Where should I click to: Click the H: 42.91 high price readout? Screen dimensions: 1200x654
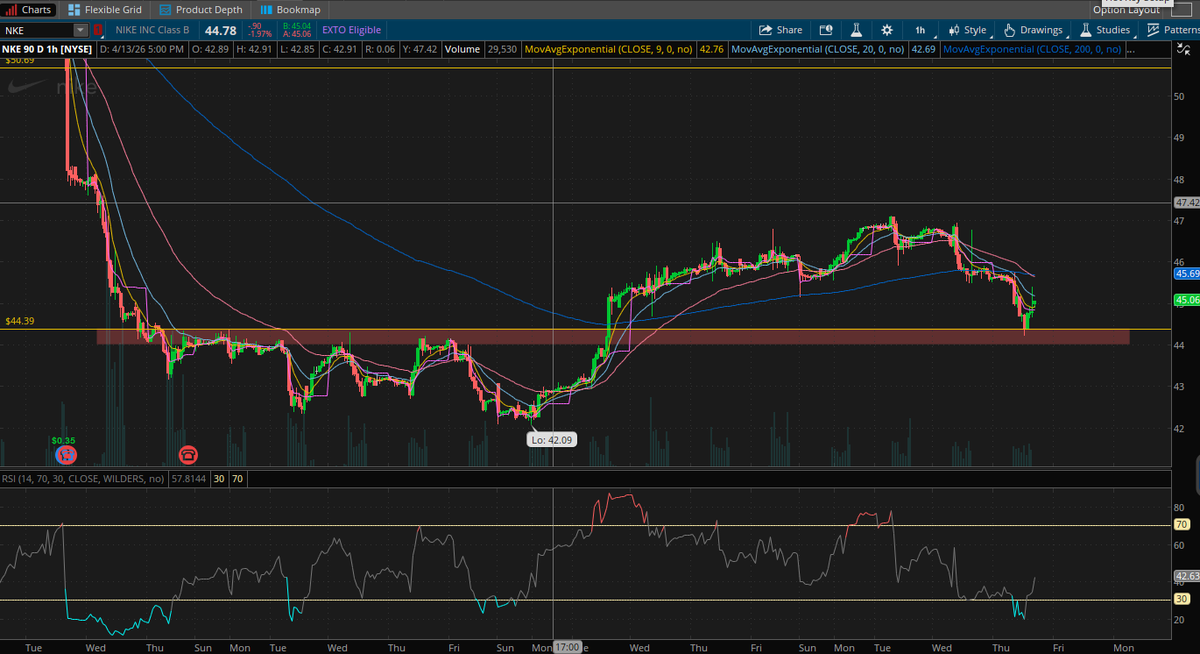(255, 48)
